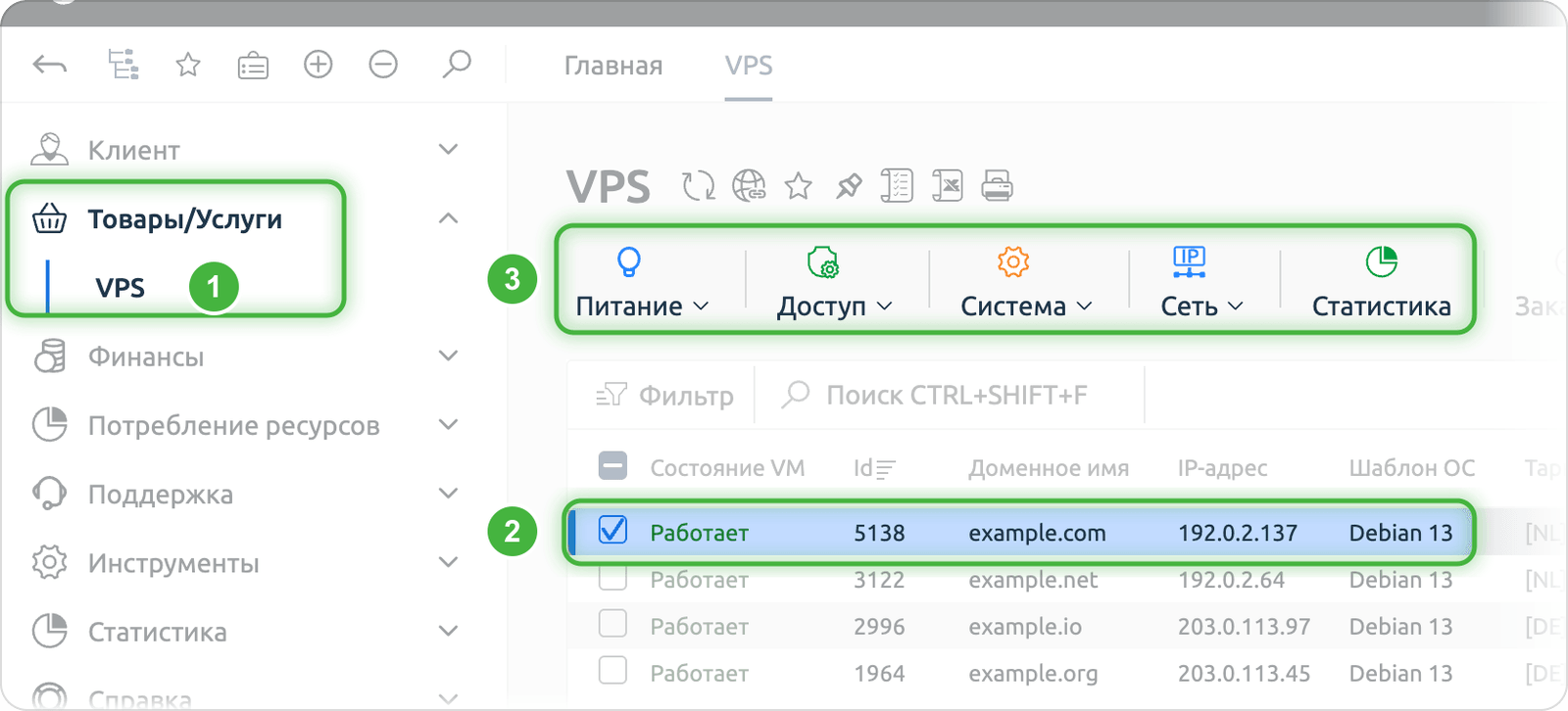This screenshot has height=711, width=1568.
Task: Expand the Потребление ресурсов section chevron
Action: click(448, 425)
